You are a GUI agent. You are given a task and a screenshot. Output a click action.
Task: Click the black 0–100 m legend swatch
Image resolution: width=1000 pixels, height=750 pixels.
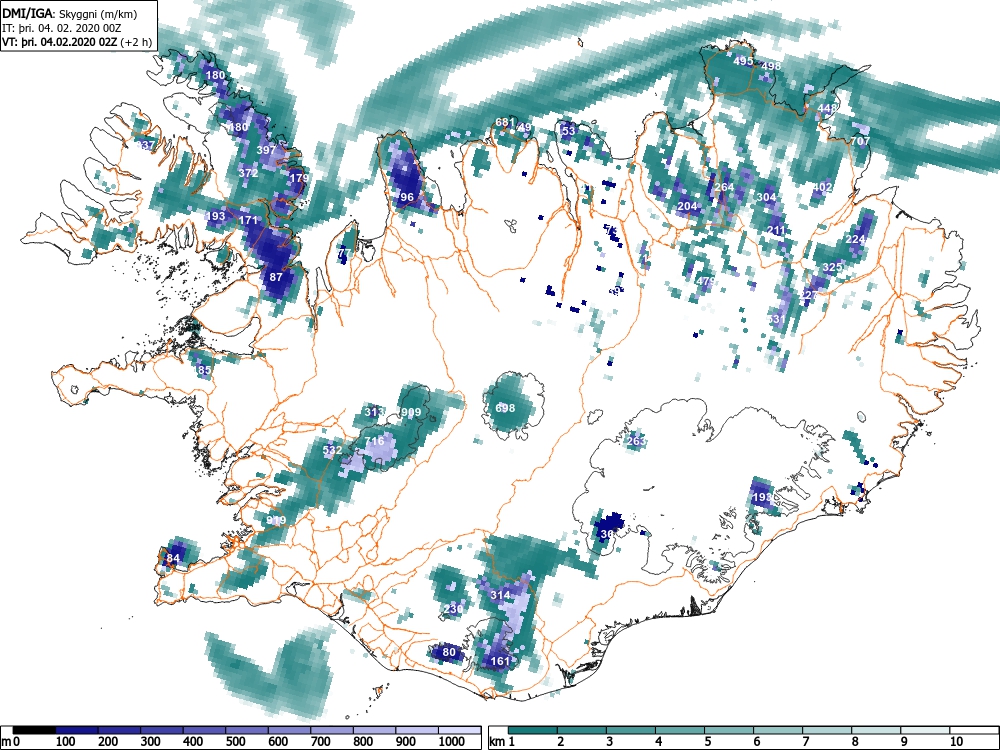point(34,731)
